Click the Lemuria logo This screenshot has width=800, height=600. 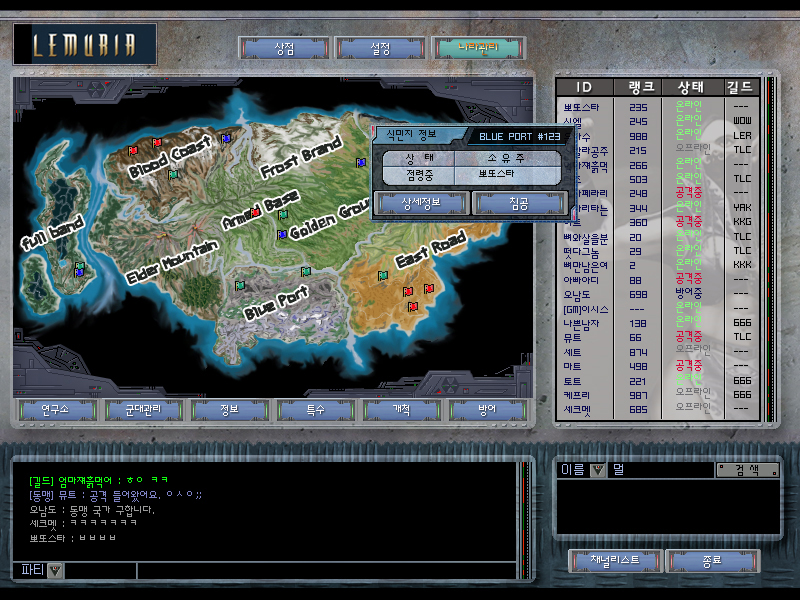(85, 44)
